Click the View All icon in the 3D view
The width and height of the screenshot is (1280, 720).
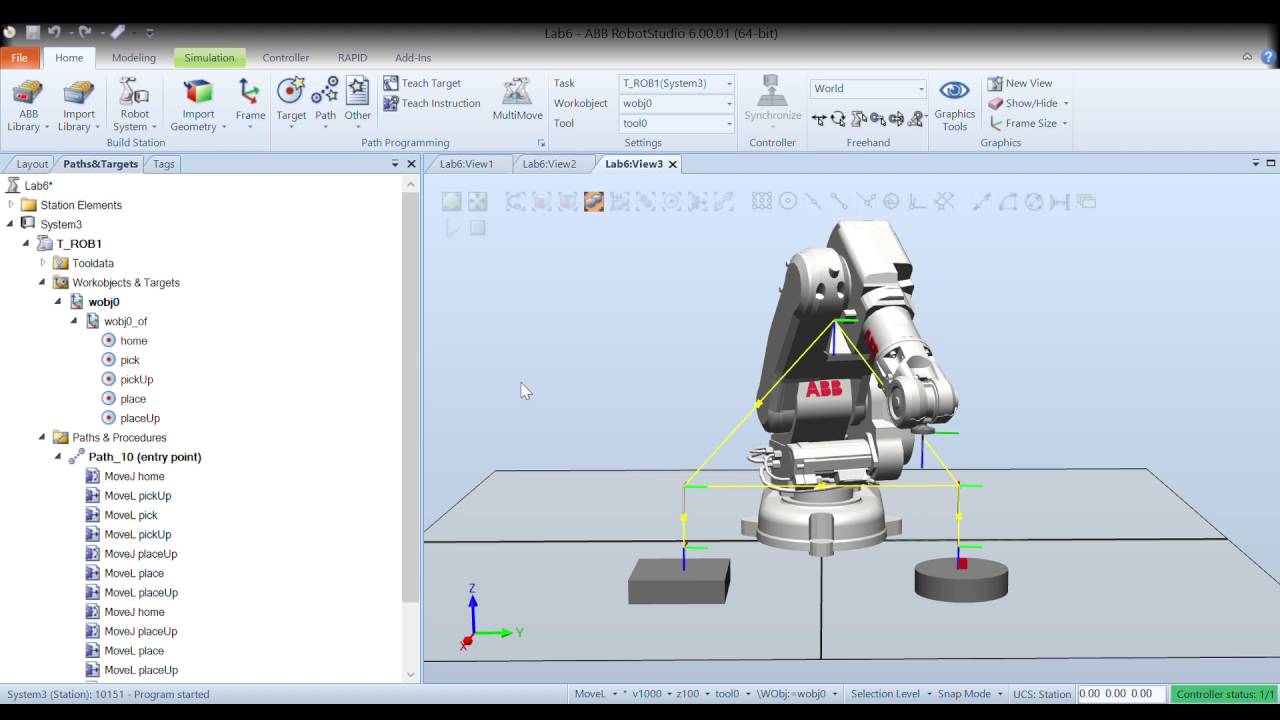tap(451, 202)
